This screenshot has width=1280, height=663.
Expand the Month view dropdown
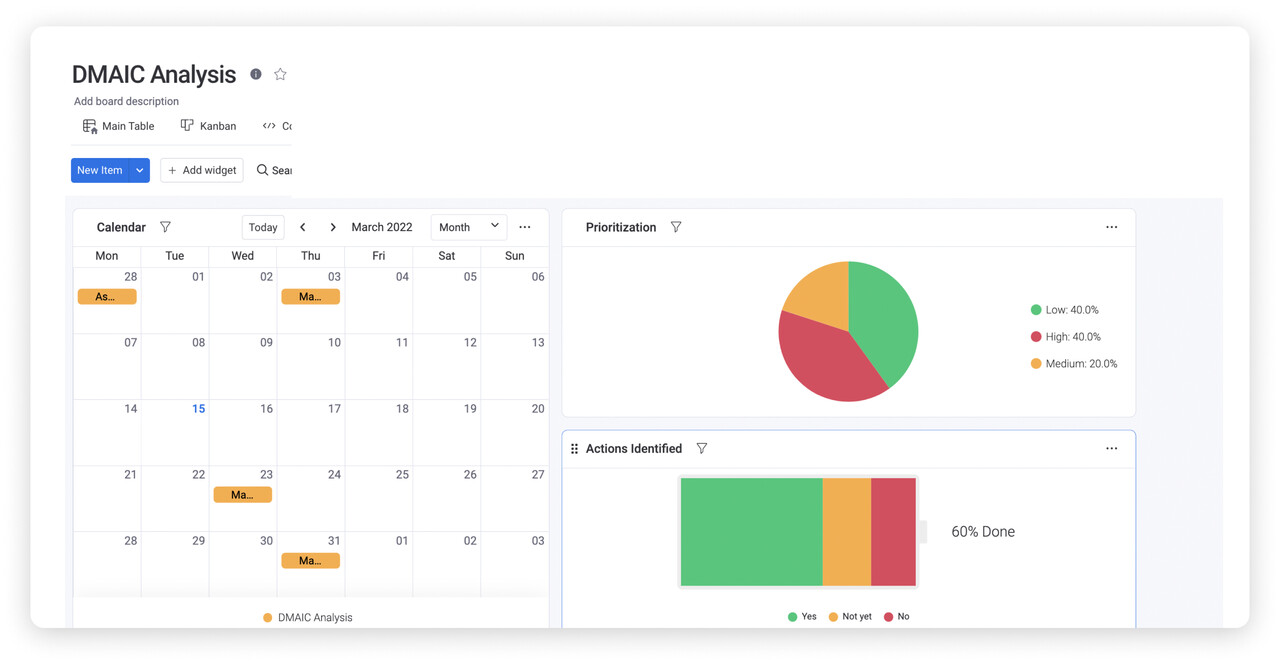[x=468, y=227]
